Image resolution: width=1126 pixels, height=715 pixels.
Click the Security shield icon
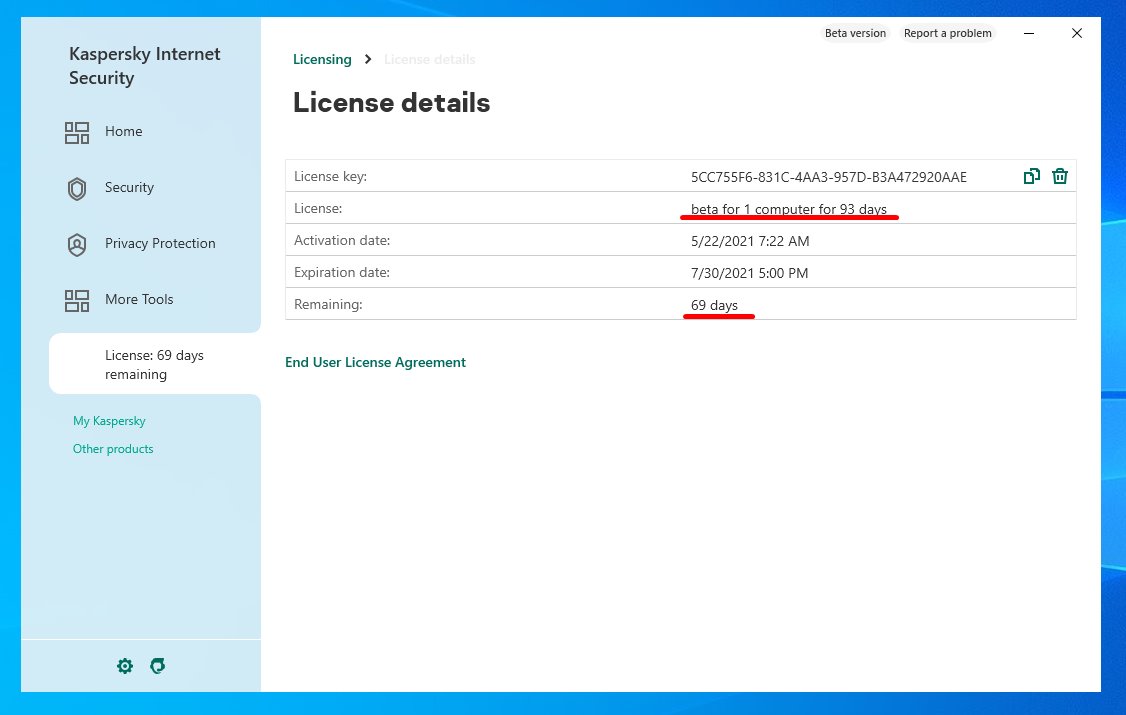(x=77, y=188)
